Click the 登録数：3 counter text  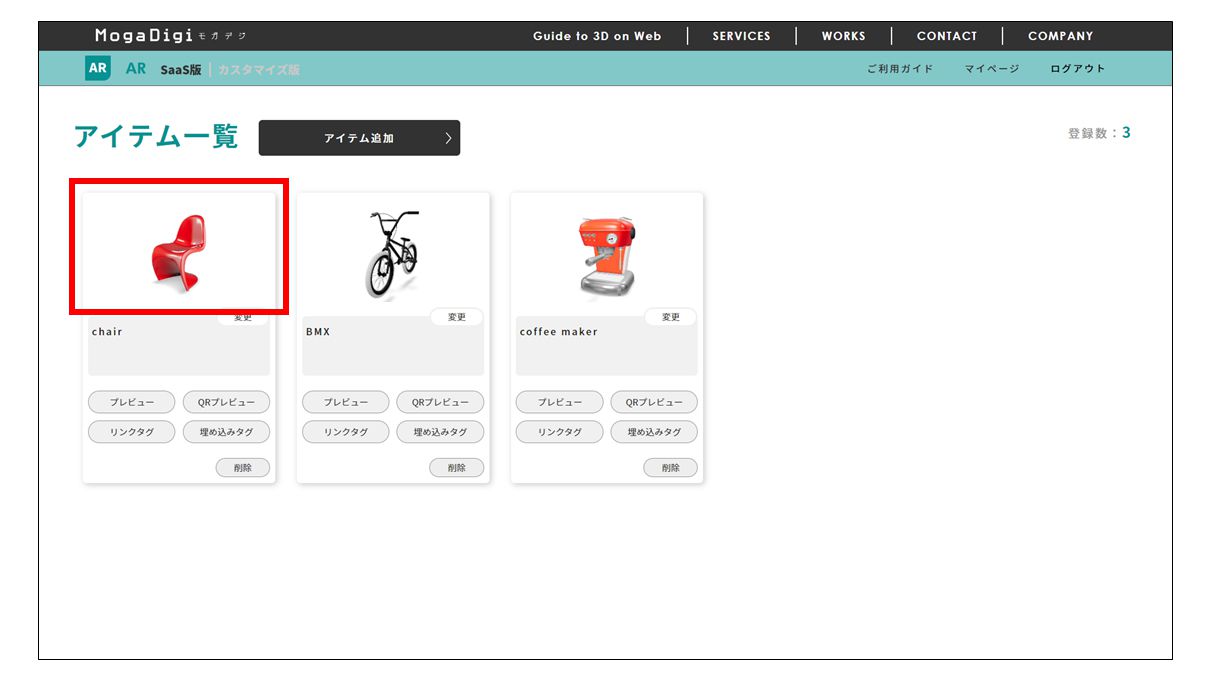click(x=1099, y=133)
